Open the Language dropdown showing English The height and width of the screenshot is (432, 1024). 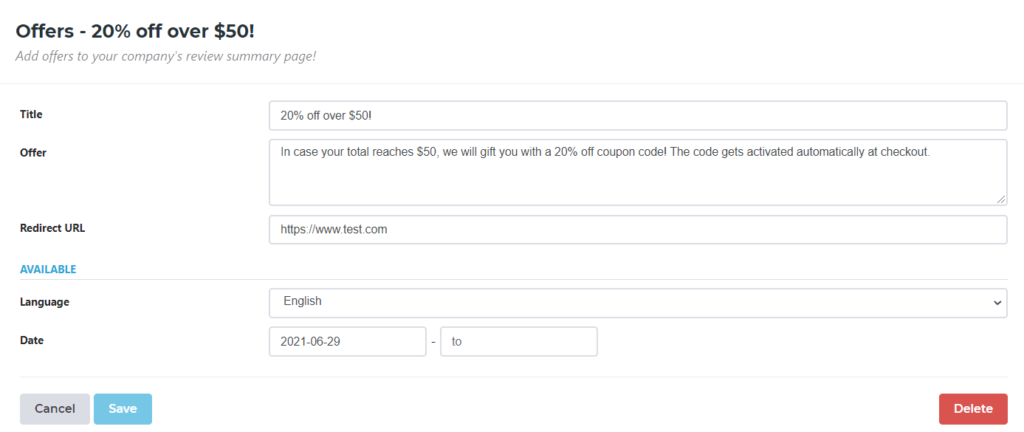pos(637,302)
